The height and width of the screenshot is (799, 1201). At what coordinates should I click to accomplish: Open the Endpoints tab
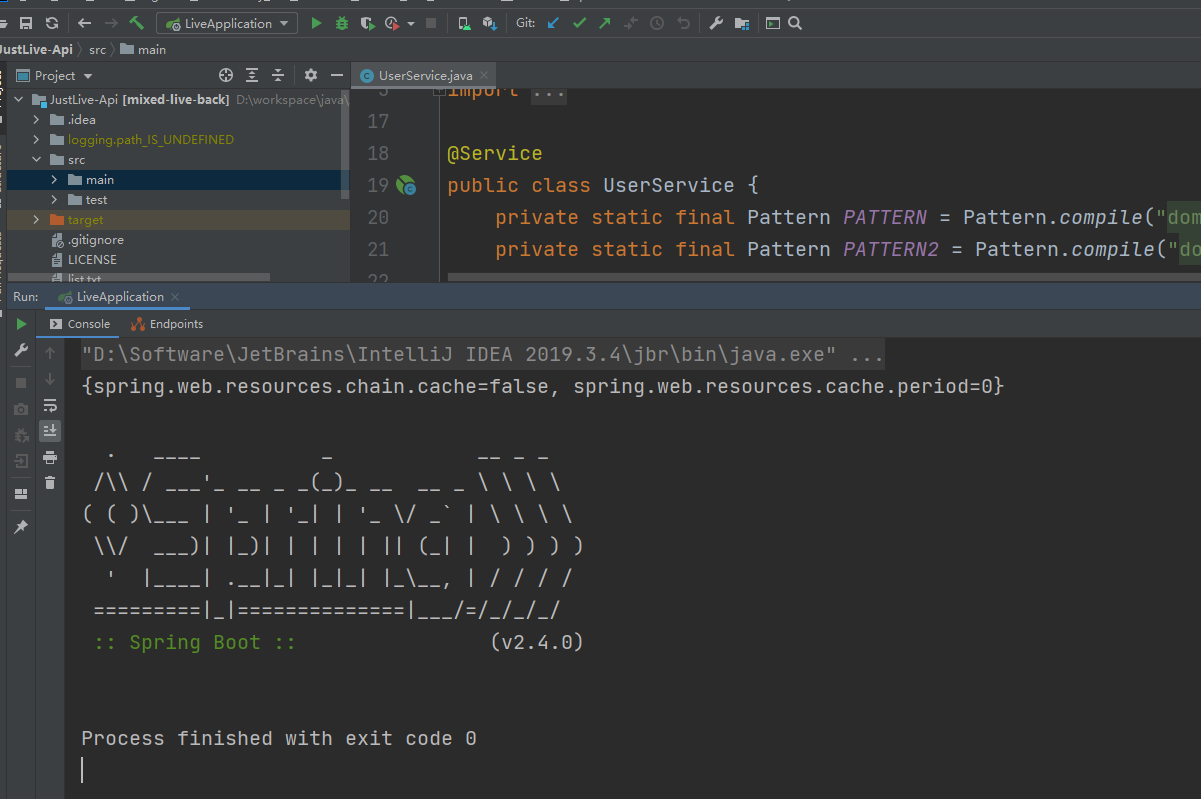pyautogui.click(x=167, y=324)
